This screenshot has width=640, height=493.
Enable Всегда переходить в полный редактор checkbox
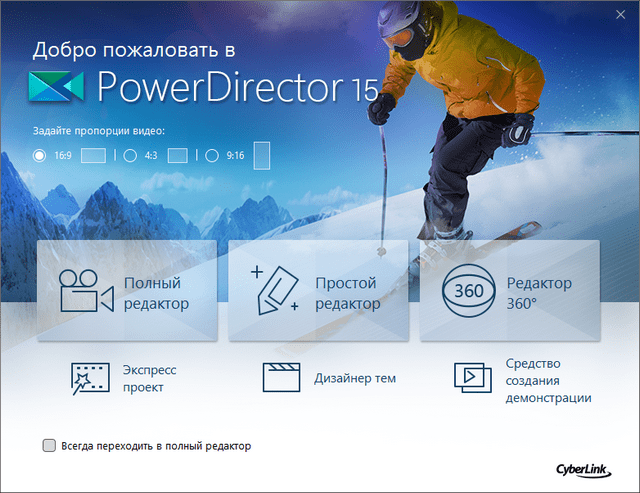point(49,446)
